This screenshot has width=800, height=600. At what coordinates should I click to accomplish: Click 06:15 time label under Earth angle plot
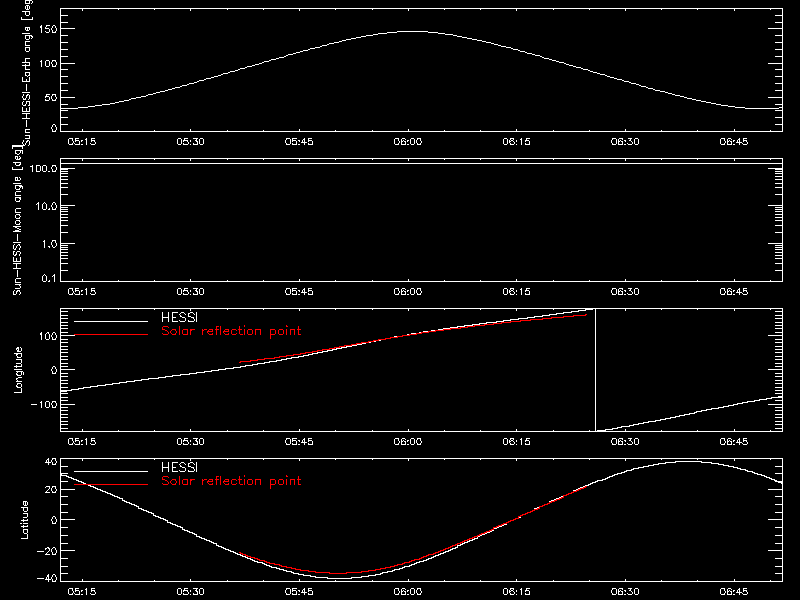pos(516,142)
